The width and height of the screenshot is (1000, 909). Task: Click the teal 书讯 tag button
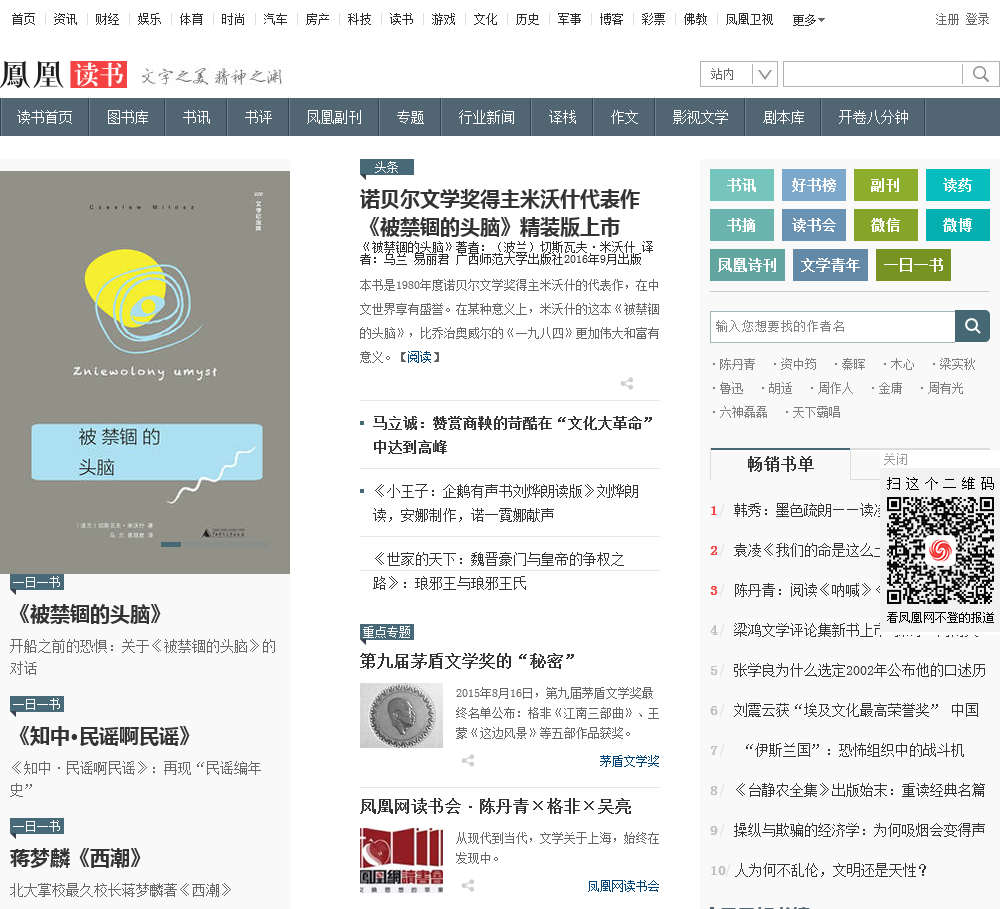[x=742, y=185]
